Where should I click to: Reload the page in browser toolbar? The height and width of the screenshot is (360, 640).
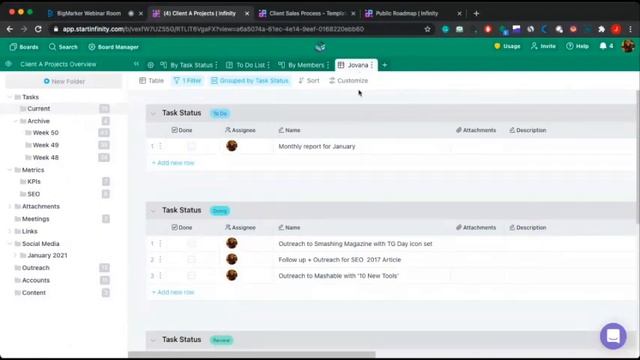[x=38, y=29]
